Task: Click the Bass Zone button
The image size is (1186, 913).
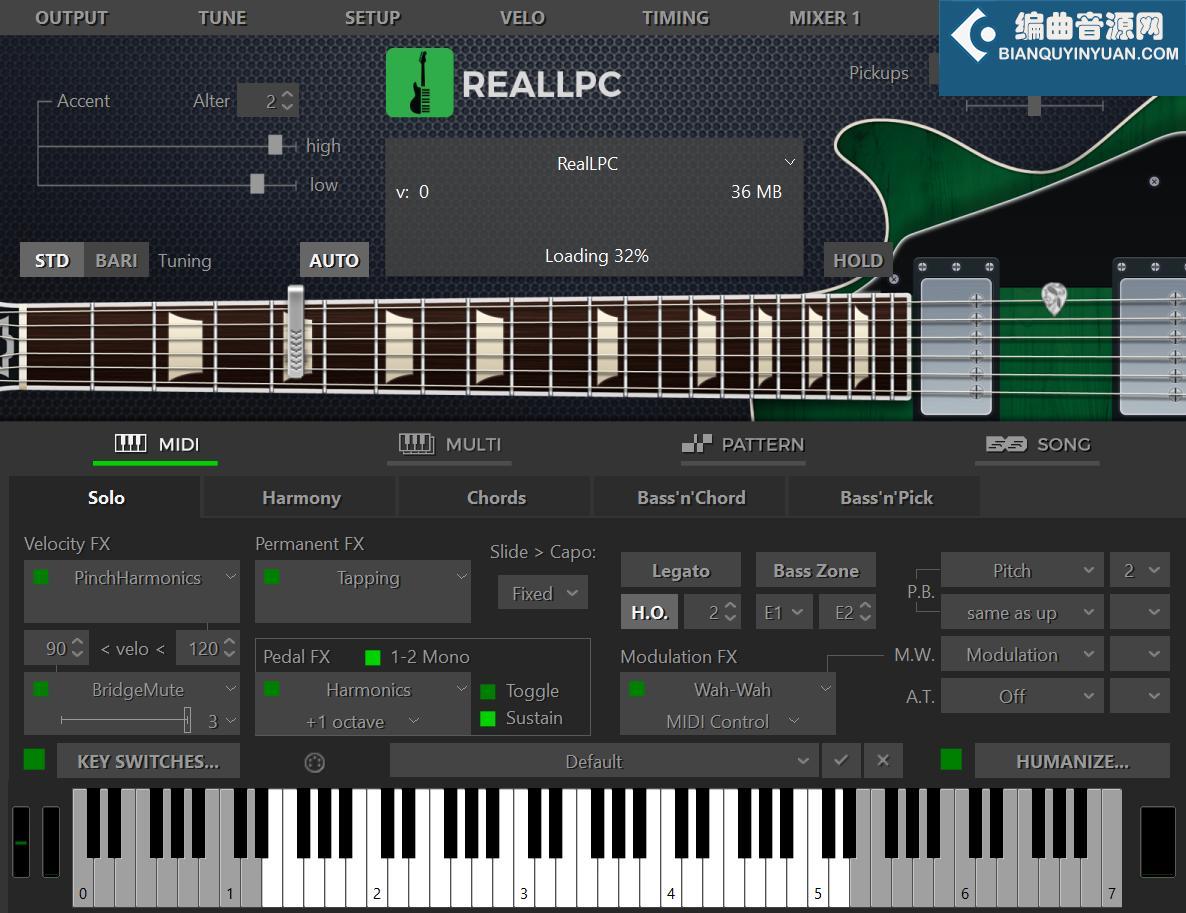Action: click(816, 570)
